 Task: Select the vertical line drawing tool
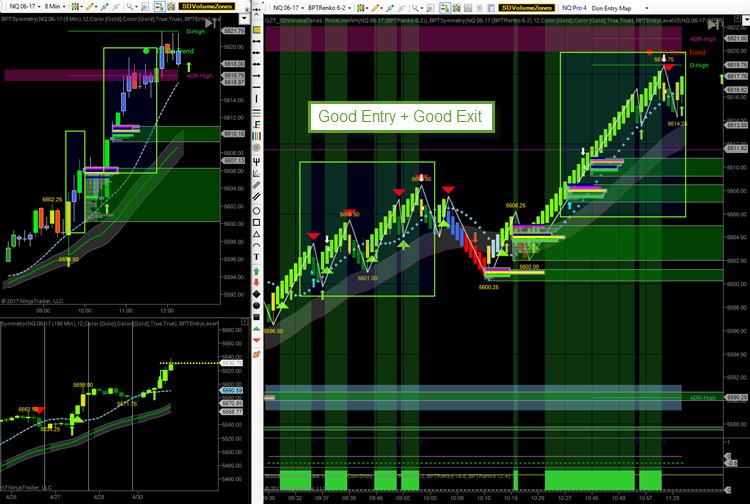(x=256, y=99)
